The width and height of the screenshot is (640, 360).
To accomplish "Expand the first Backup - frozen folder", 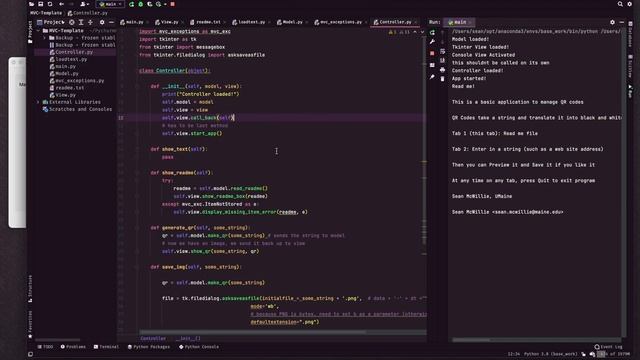I will coord(45,38).
